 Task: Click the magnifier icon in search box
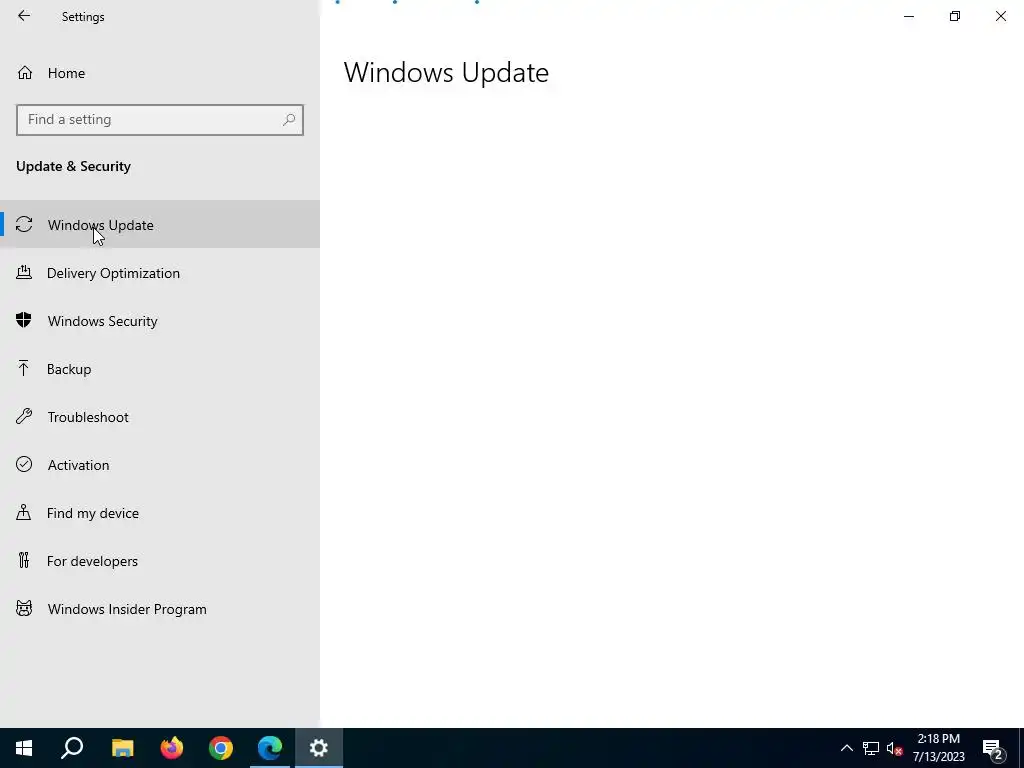tap(289, 120)
